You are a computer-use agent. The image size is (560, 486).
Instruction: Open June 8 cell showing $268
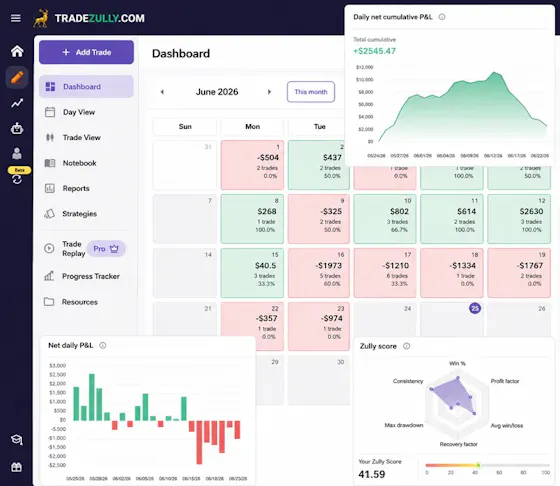[x=252, y=219]
